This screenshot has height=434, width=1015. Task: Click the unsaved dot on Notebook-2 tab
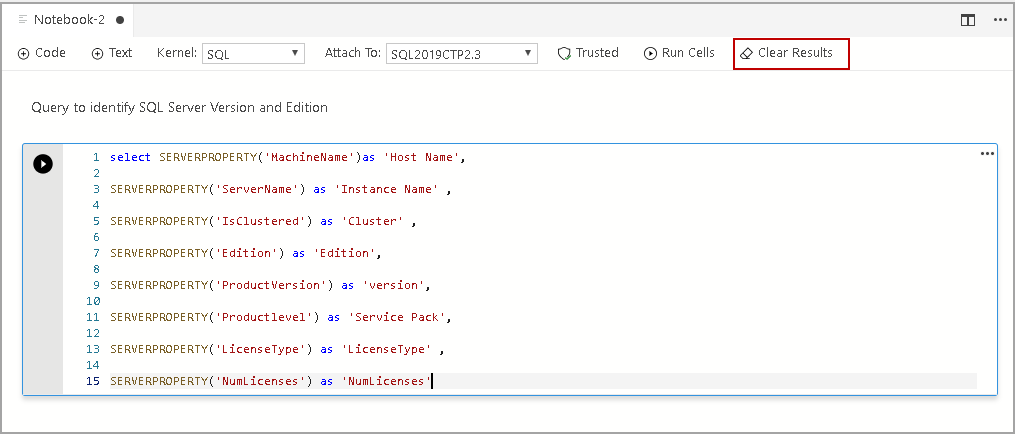coord(120,19)
